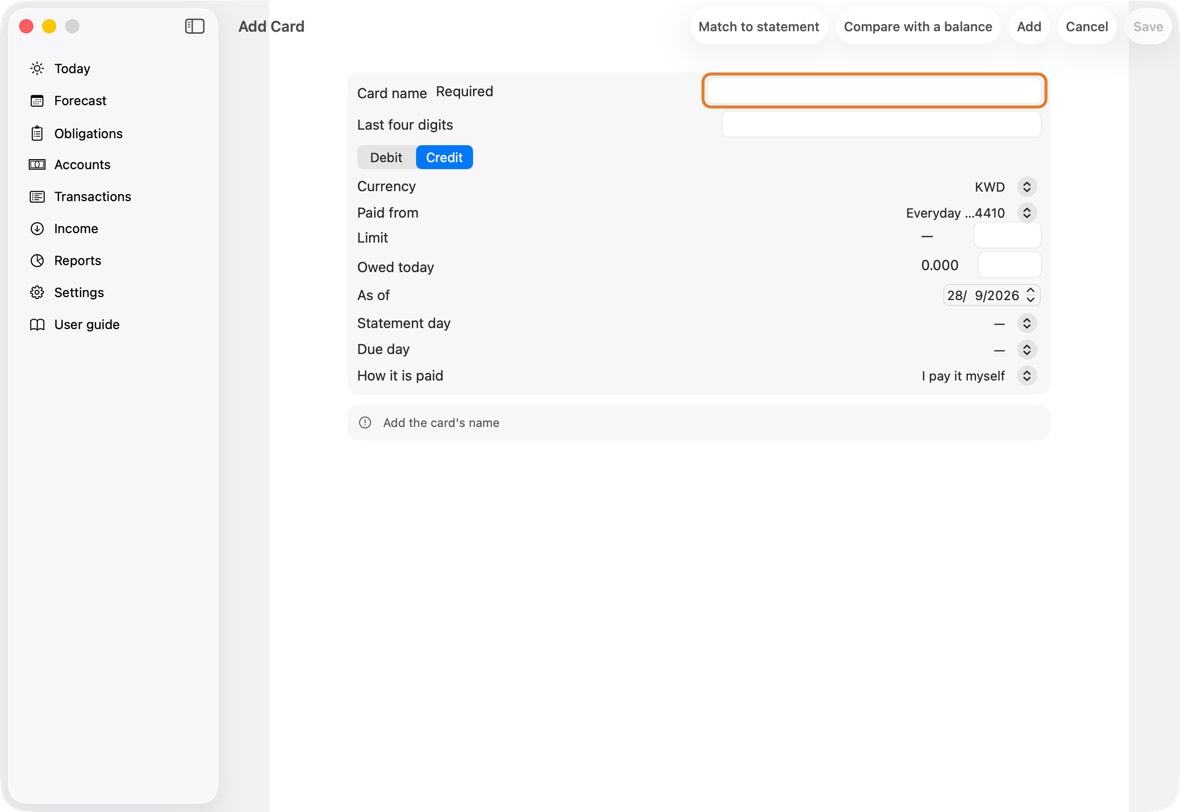Image resolution: width=1180 pixels, height=812 pixels.
Task: Click the Last four digits field
Action: (881, 124)
